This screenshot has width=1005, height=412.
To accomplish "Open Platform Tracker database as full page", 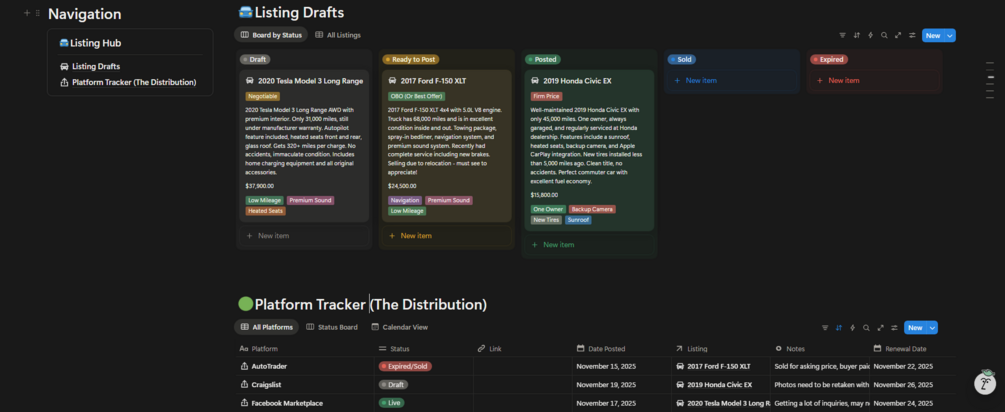I will [880, 327].
